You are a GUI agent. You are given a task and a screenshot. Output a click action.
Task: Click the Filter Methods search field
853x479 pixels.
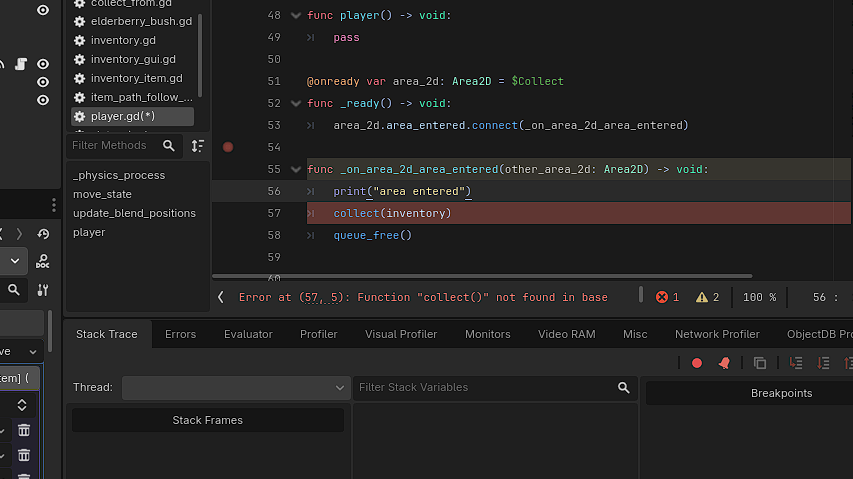pyautogui.click(x=112, y=146)
